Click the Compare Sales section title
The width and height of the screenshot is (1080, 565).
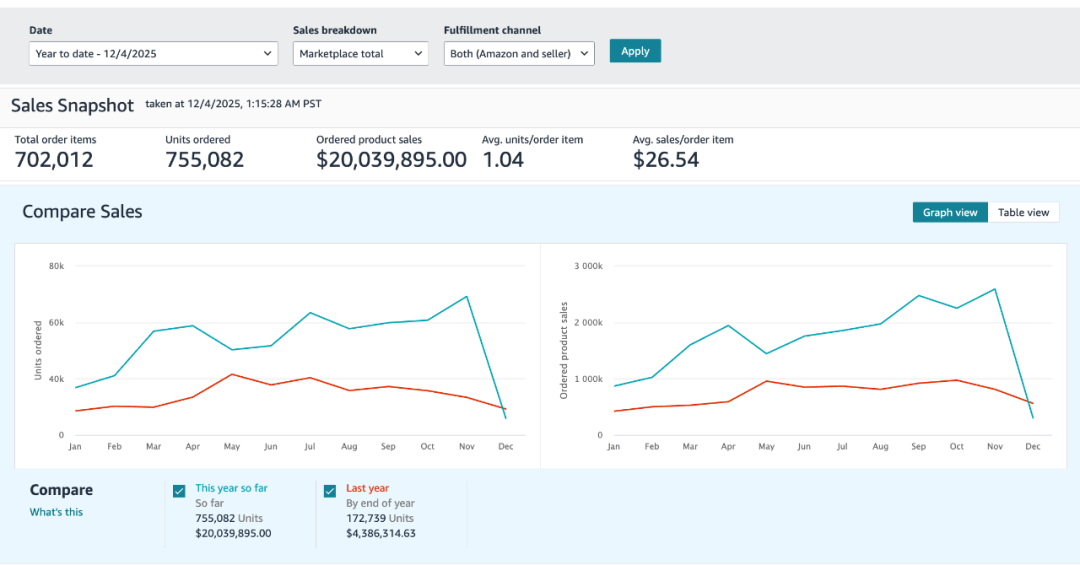82,211
